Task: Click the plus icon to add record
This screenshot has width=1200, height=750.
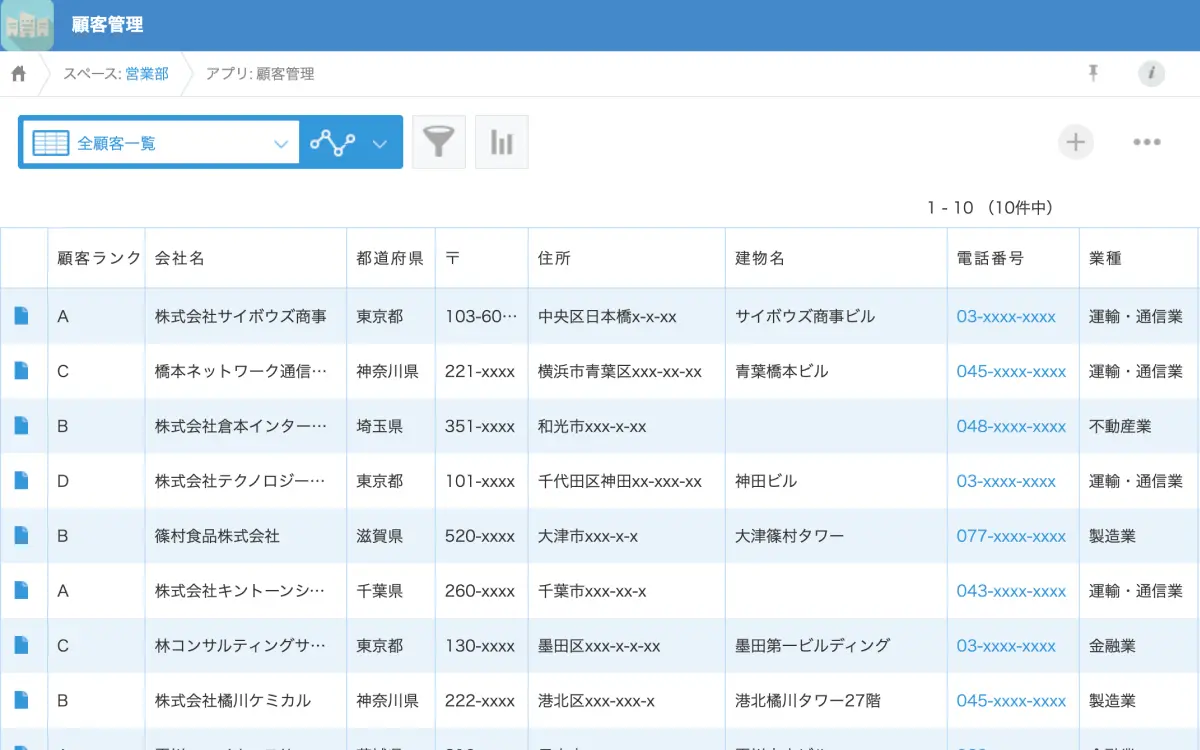Action: pyautogui.click(x=1075, y=142)
